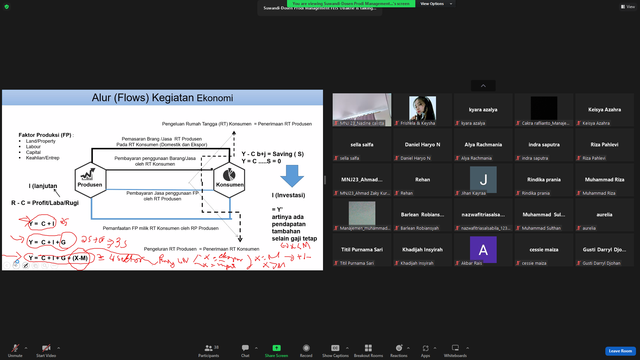Expand the caret next to Reactions
The height and width of the screenshot is (360, 640).
[408, 348]
